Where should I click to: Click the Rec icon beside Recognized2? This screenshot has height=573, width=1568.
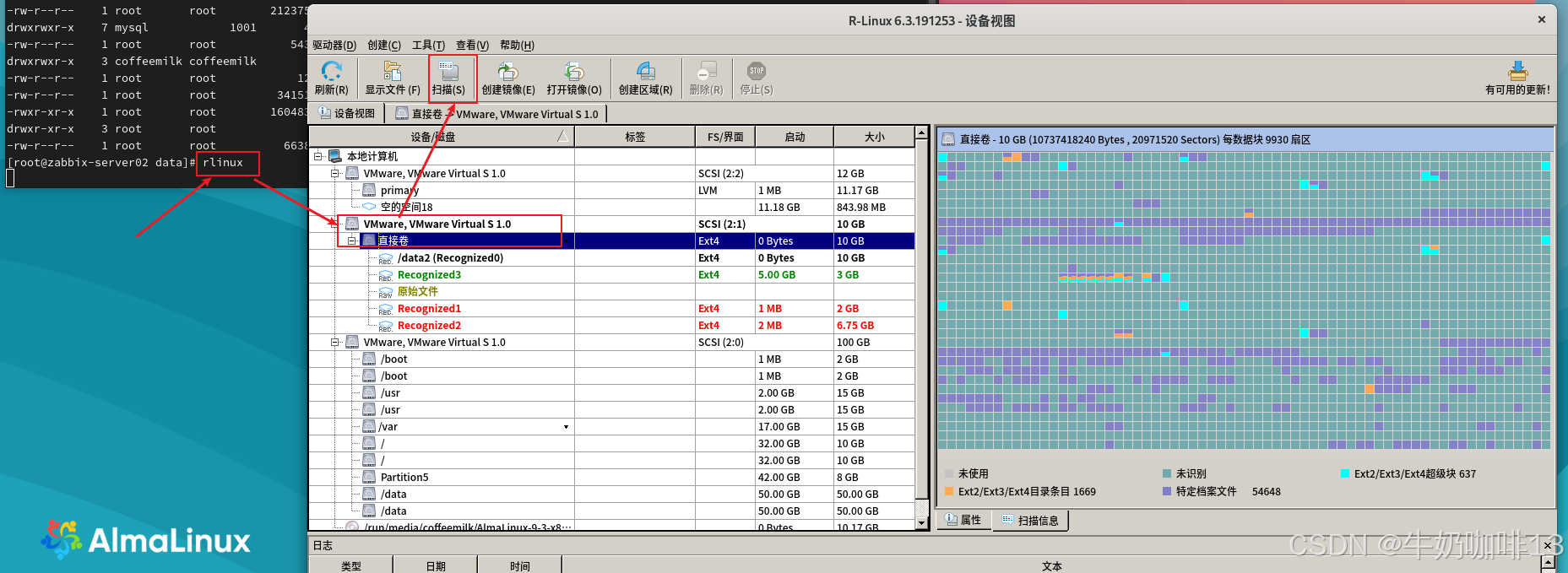[x=386, y=326]
